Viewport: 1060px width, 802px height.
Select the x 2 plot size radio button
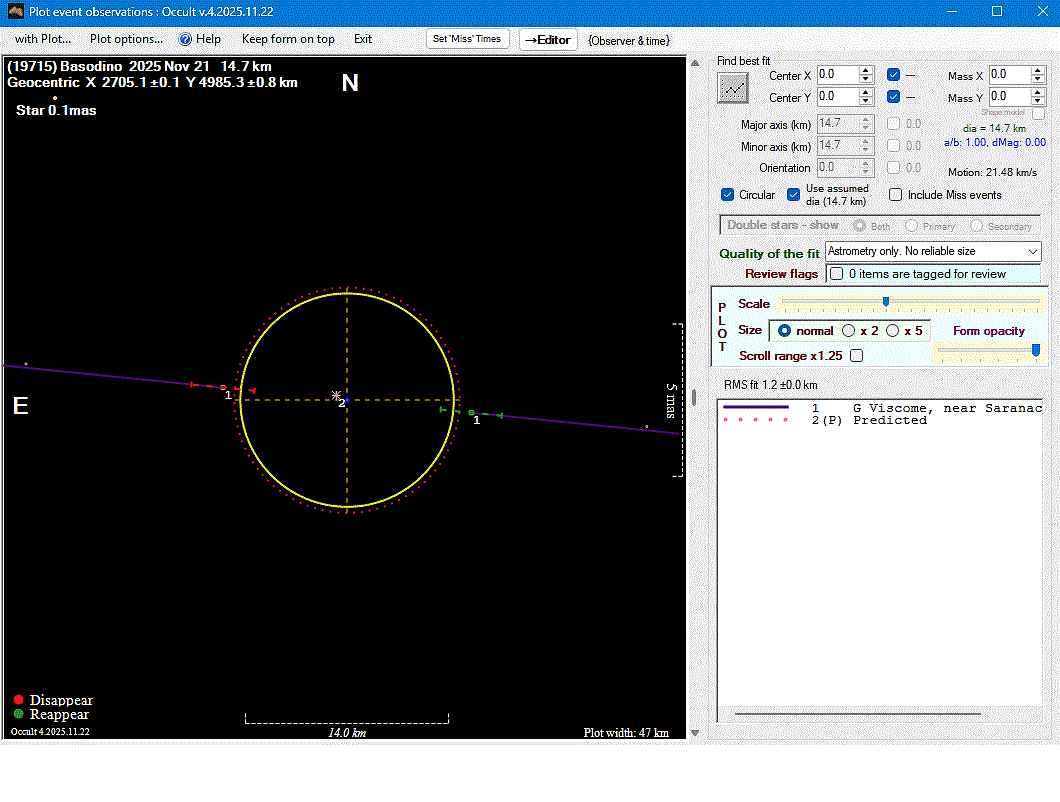pos(850,330)
